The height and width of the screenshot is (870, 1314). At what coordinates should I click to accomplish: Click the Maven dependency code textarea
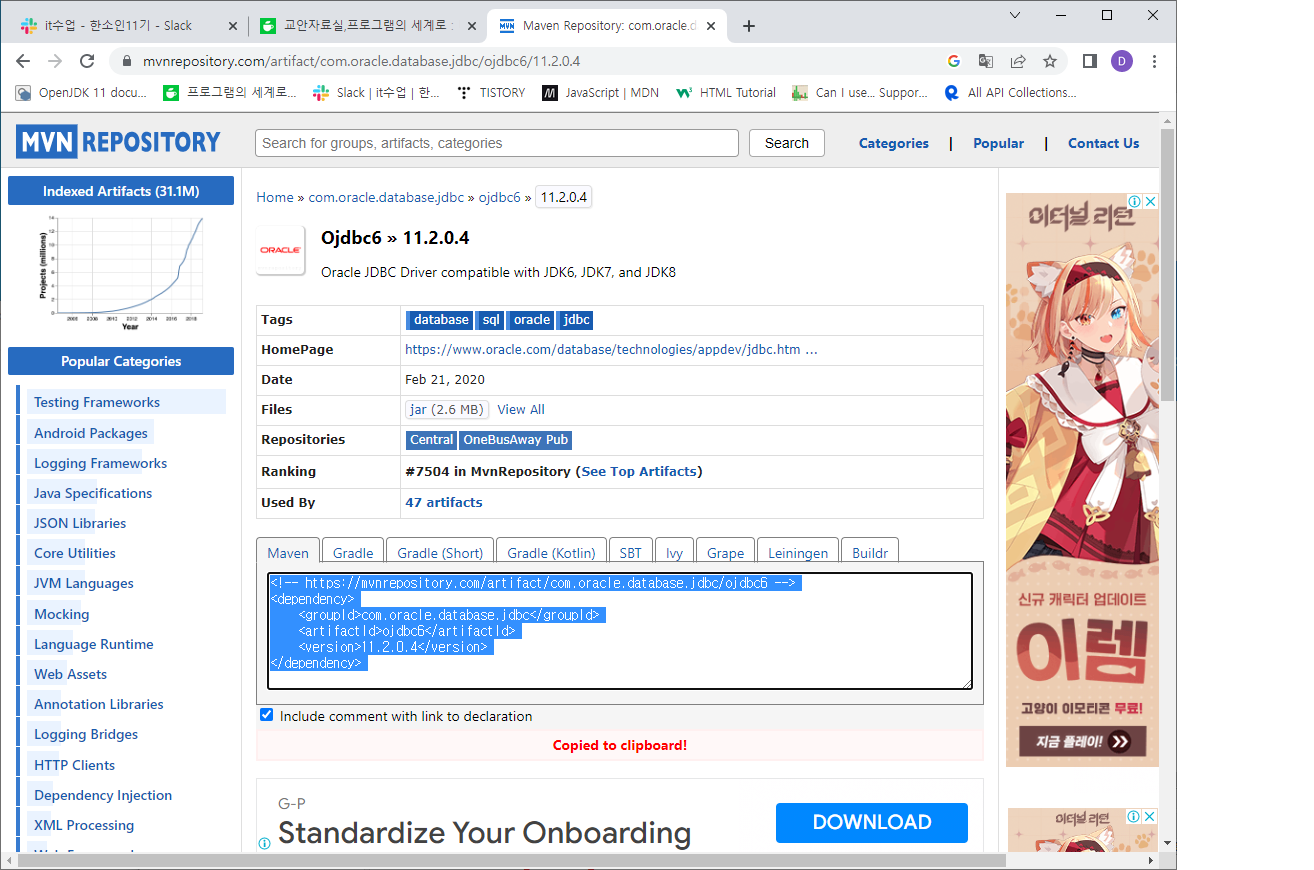(620, 631)
